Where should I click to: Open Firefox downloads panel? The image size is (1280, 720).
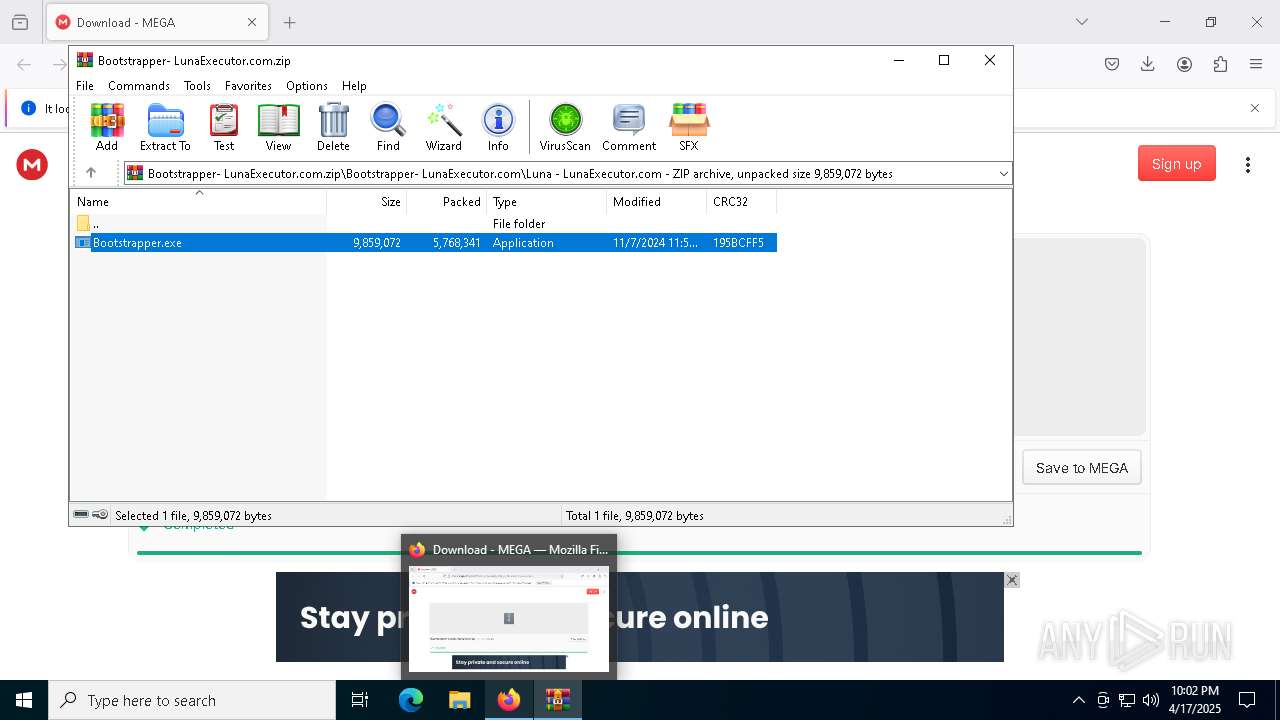pos(1148,64)
